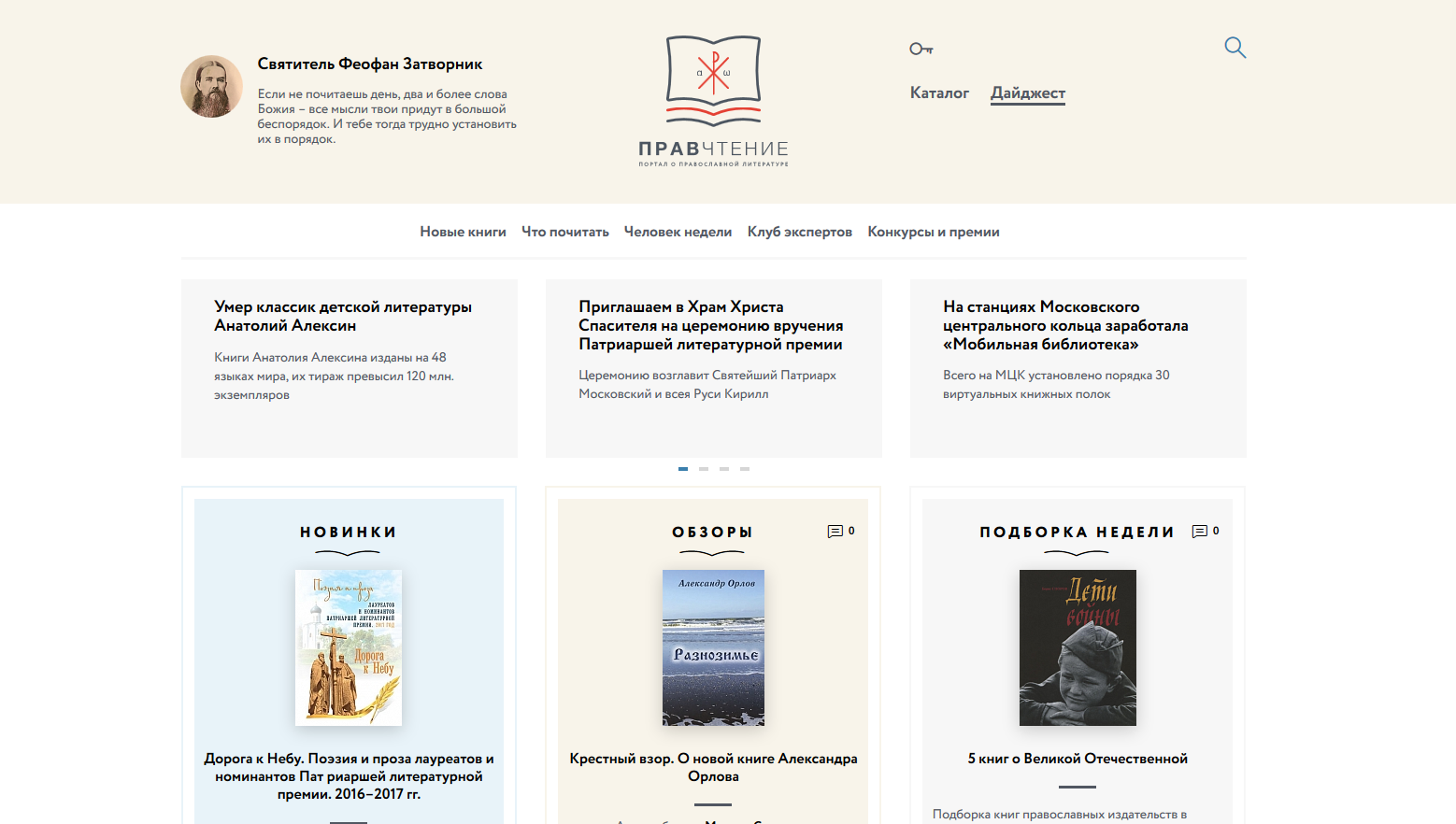1456x824 pixels.
Task: Click text 'Церемонию возглавит Святейший Патриарх'
Action: tap(707, 375)
